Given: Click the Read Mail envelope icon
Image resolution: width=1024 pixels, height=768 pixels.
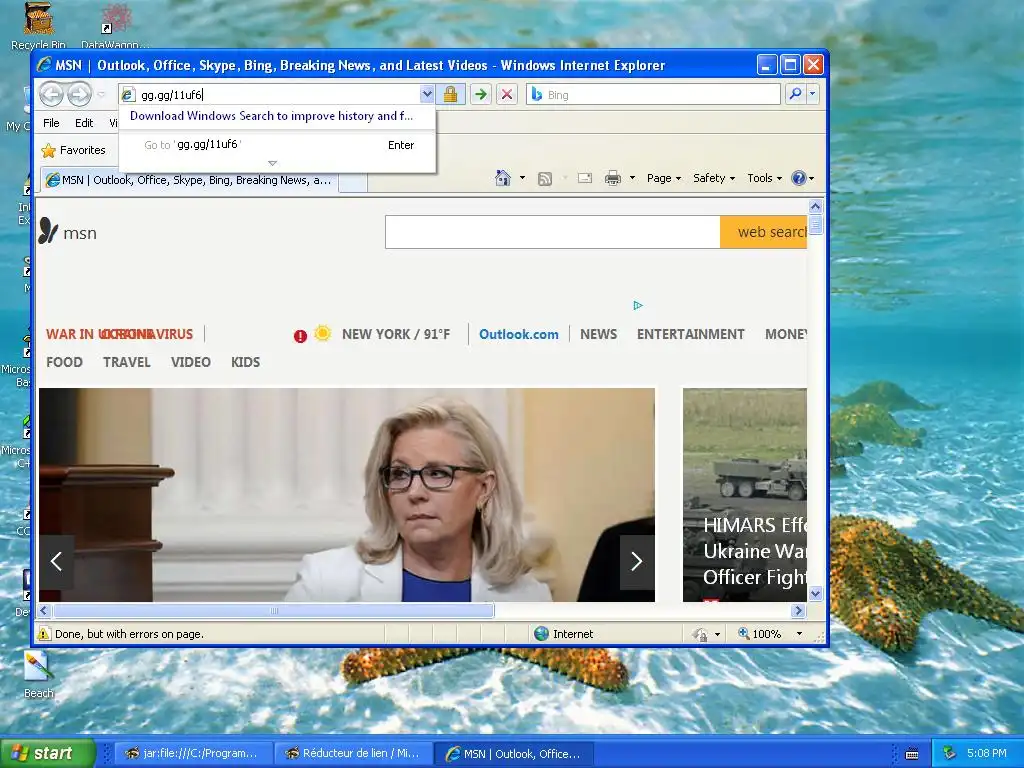Looking at the screenshot, I should coord(584,178).
